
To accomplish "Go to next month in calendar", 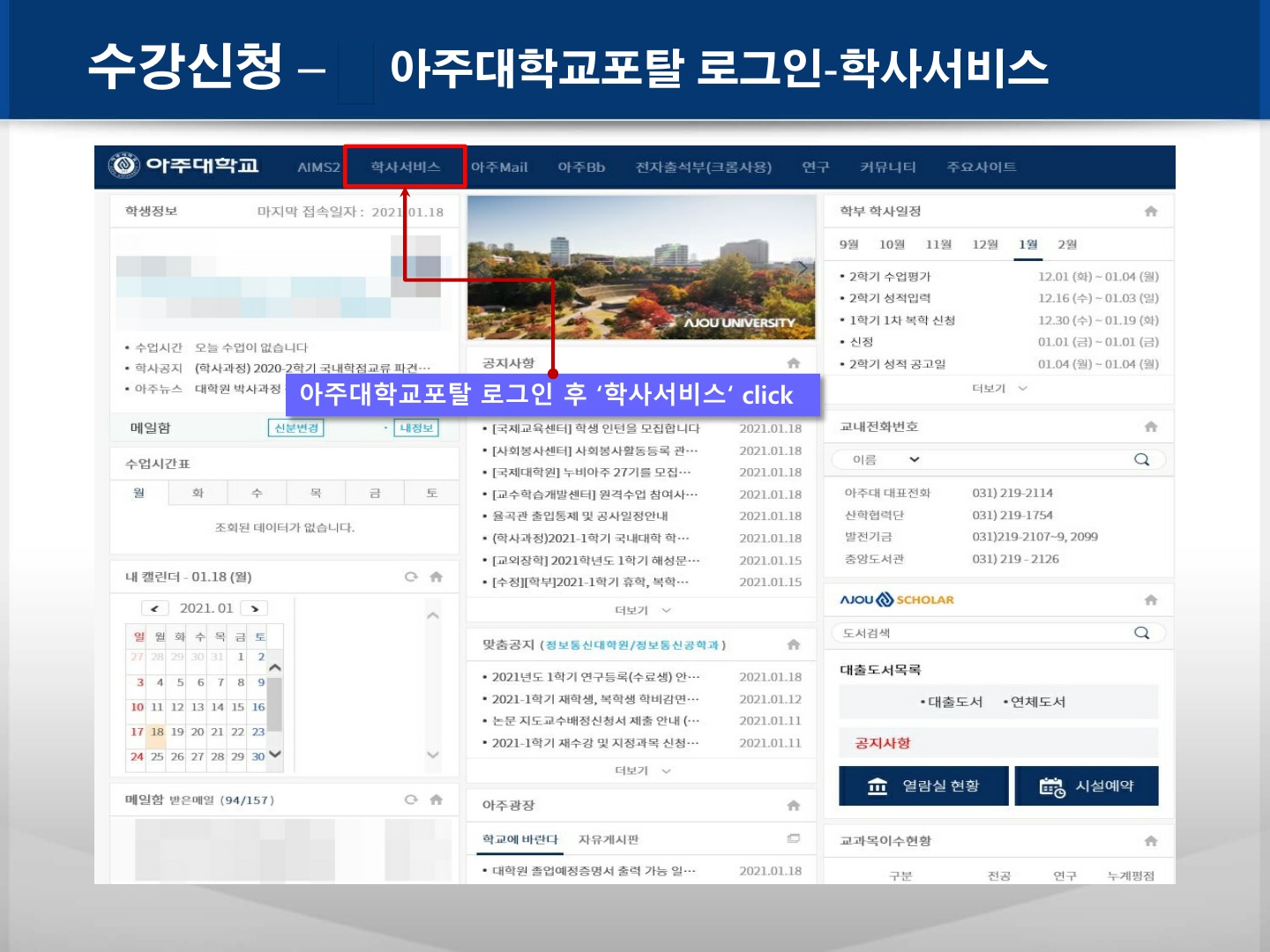I will point(254,608).
